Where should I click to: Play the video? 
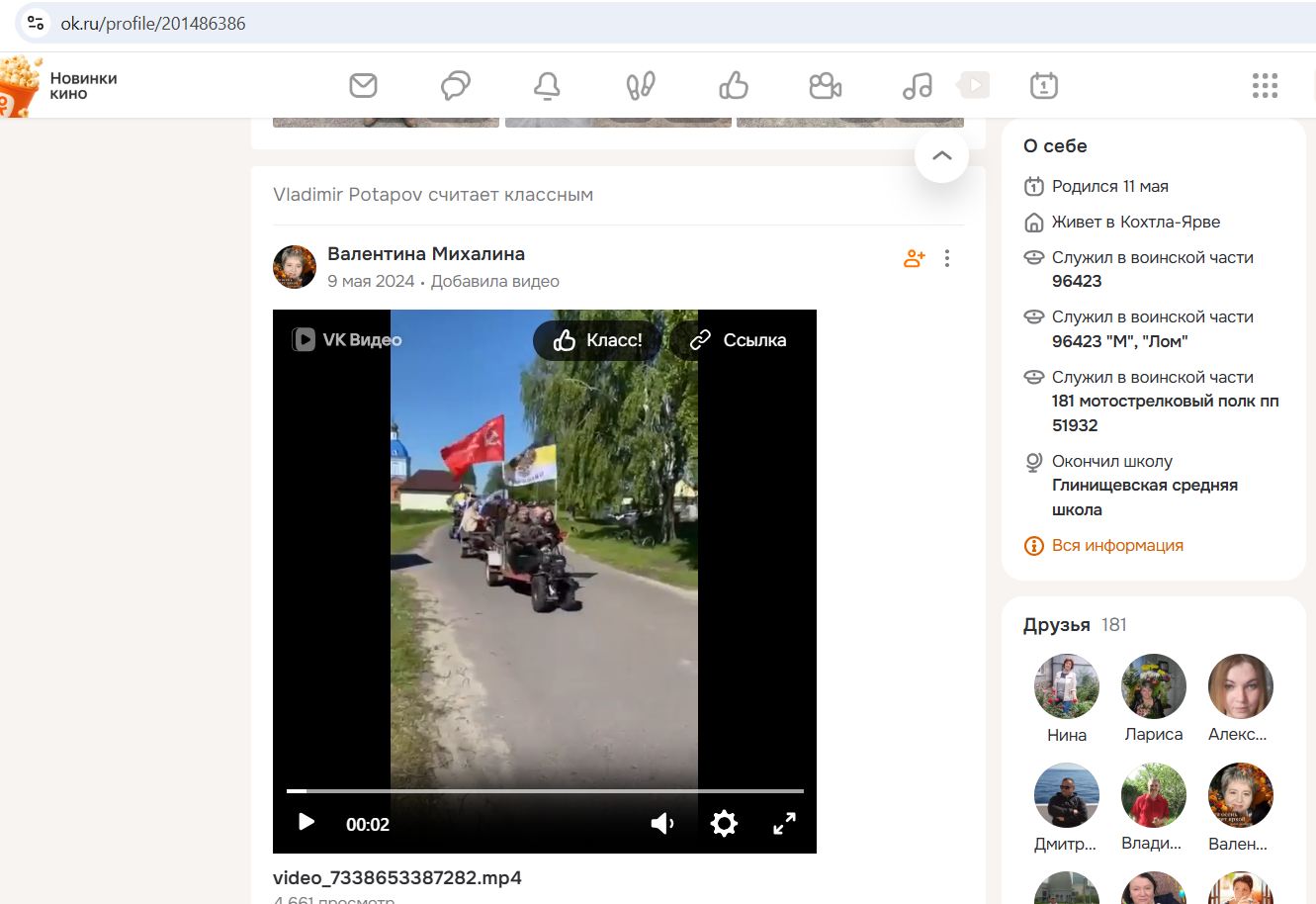[x=307, y=822]
